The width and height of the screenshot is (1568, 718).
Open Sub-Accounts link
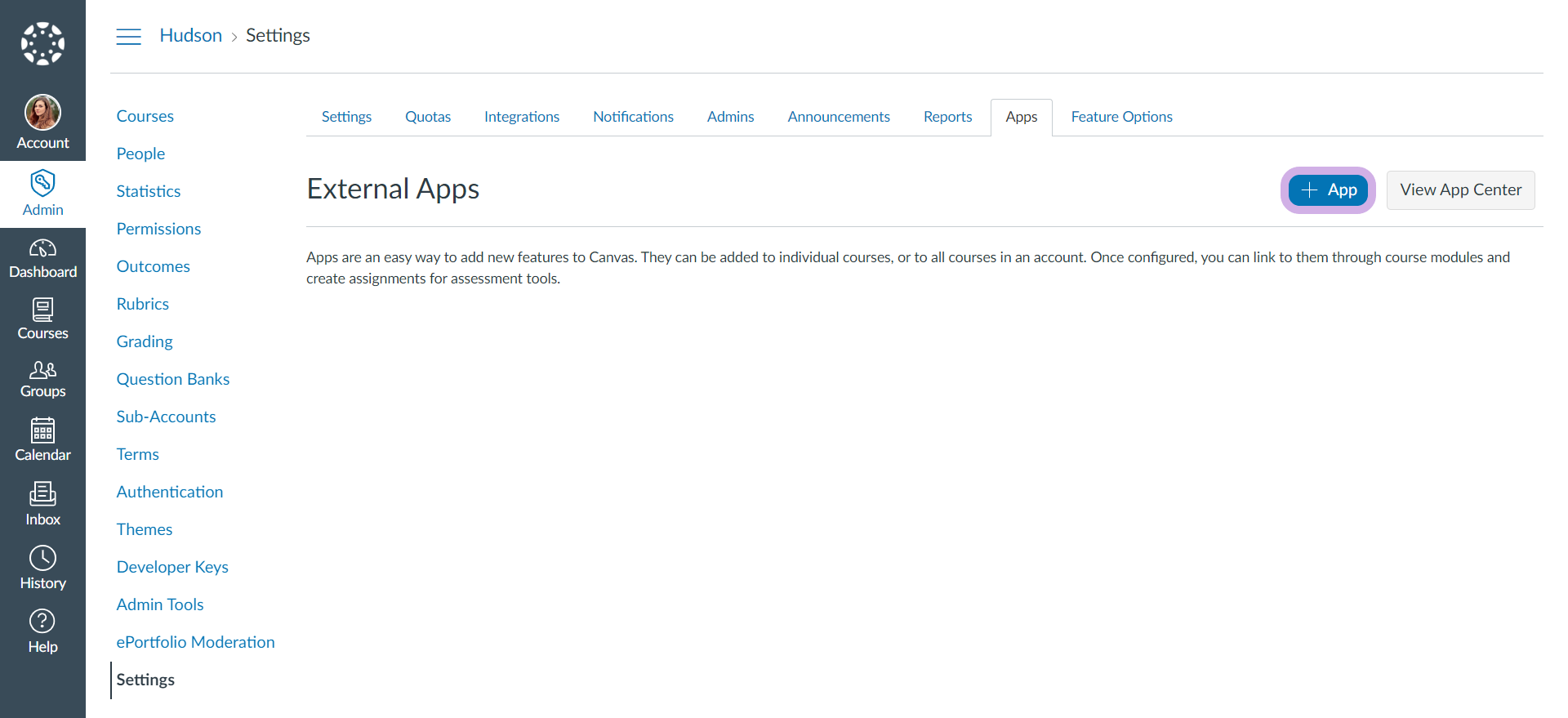pos(166,417)
